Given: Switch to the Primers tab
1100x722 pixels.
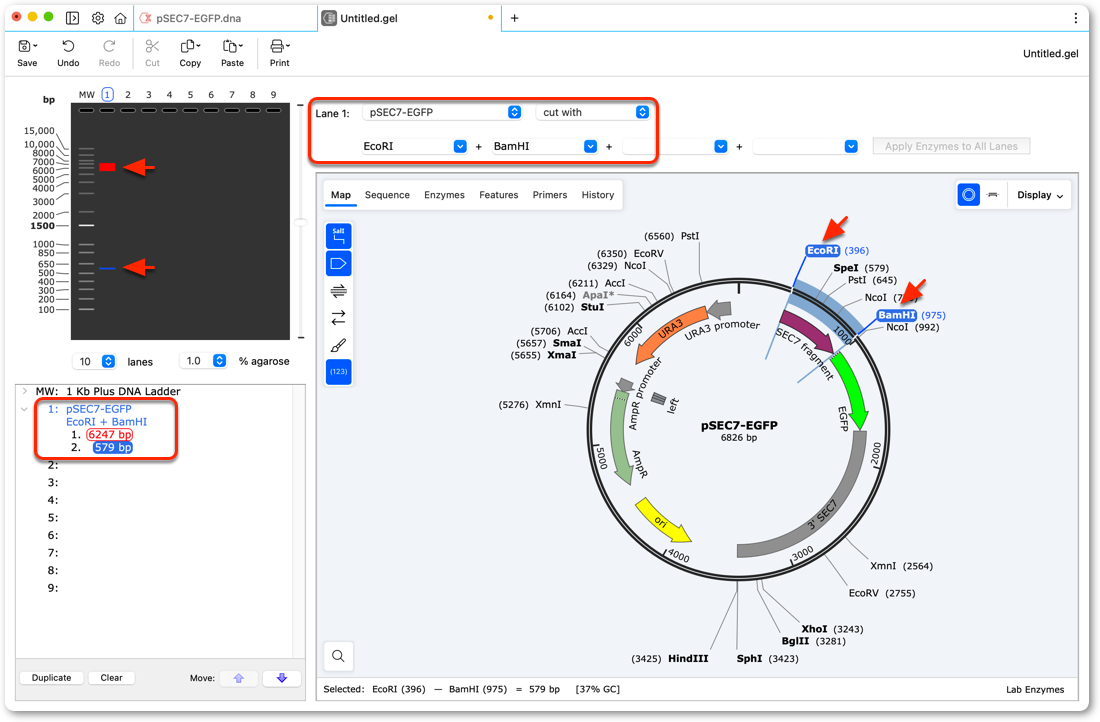Looking at the screenshot, I should [x=550, y=195].
